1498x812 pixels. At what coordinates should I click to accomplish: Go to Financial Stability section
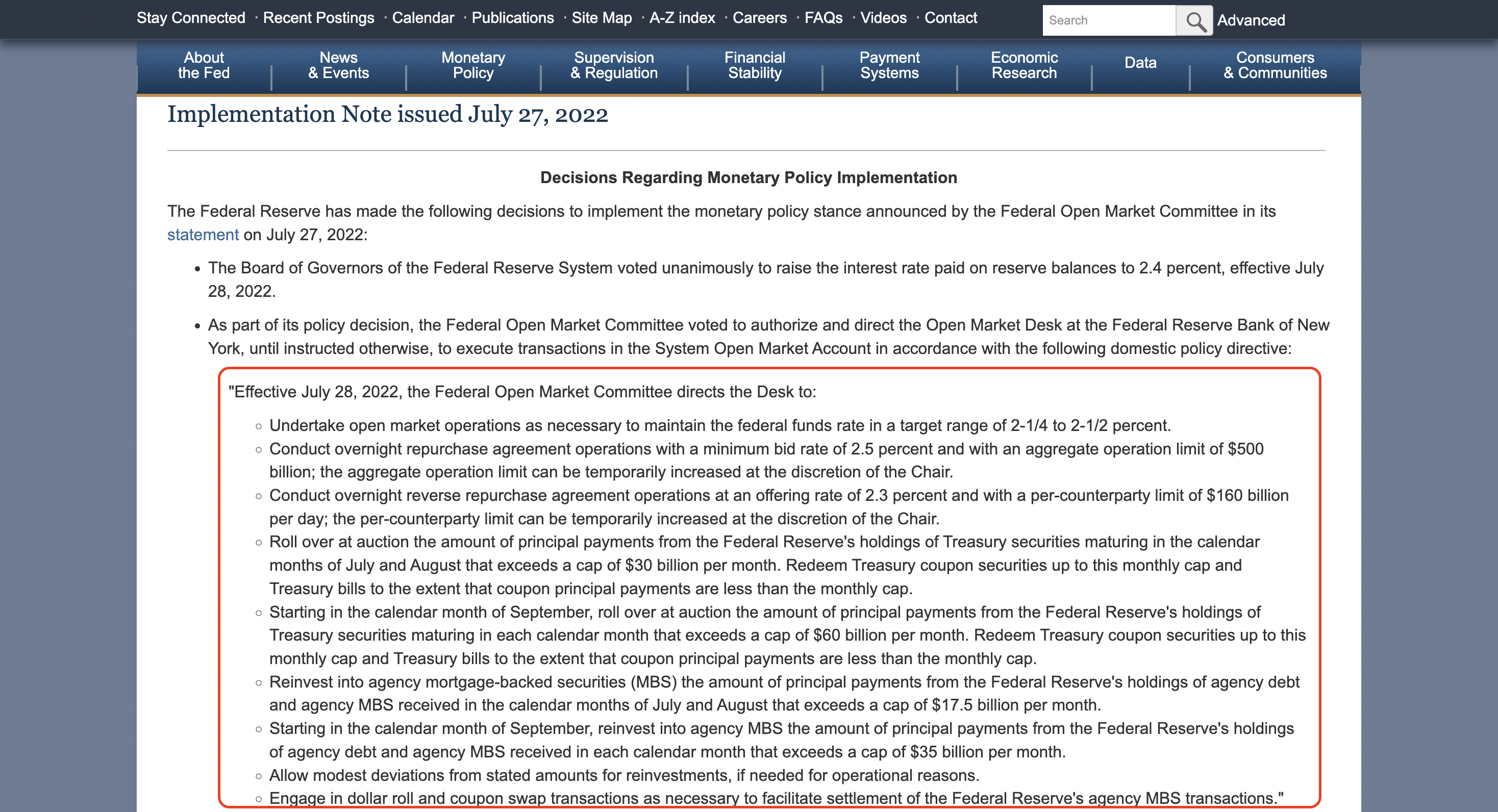click(x=754, y=65)
